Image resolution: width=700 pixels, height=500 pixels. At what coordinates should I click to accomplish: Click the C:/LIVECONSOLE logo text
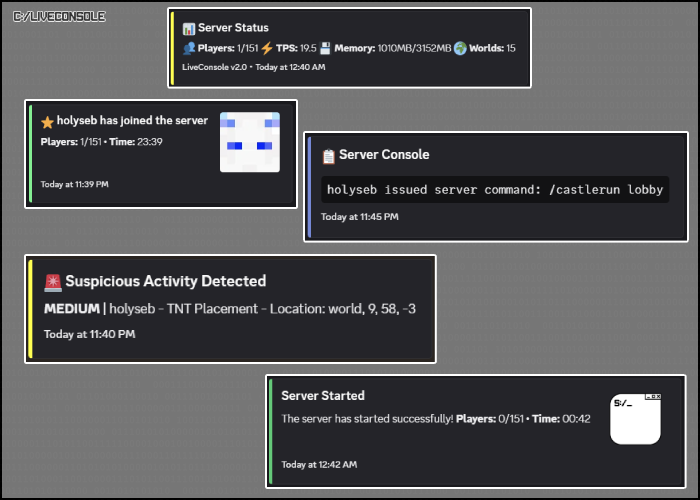pos(59,17)
